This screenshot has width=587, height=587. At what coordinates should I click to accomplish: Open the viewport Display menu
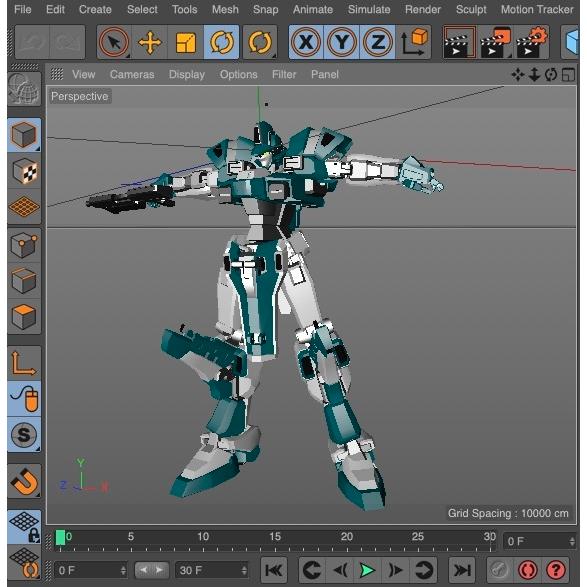tap(187, 74)
